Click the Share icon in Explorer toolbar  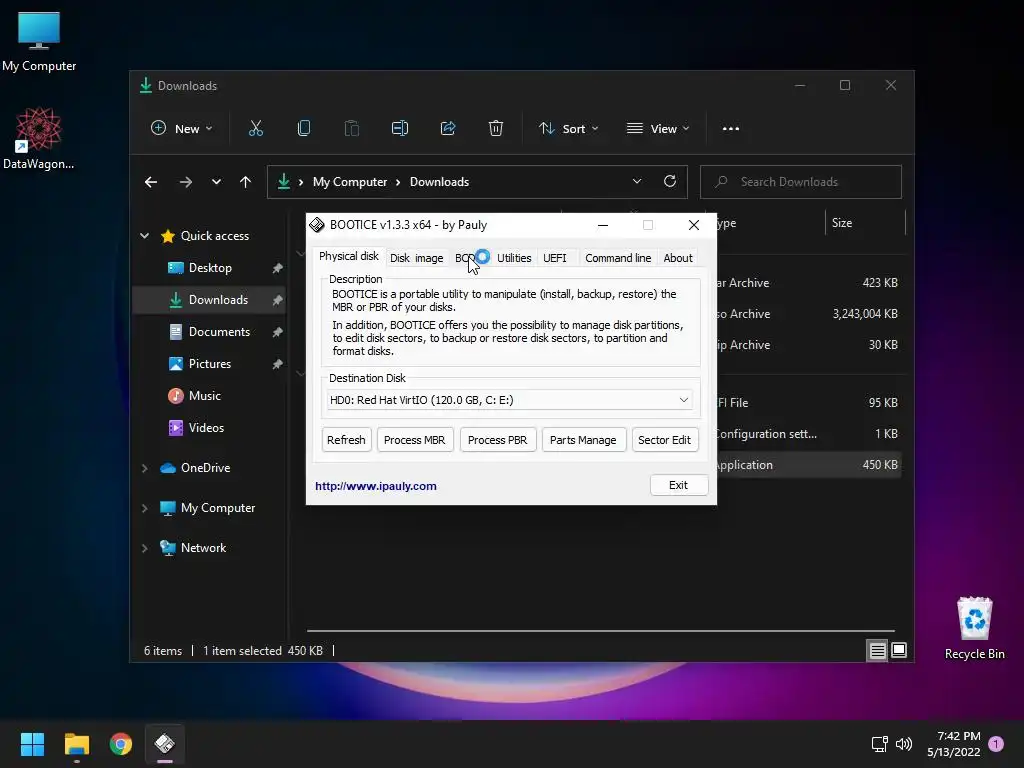[x=448, y=129]
